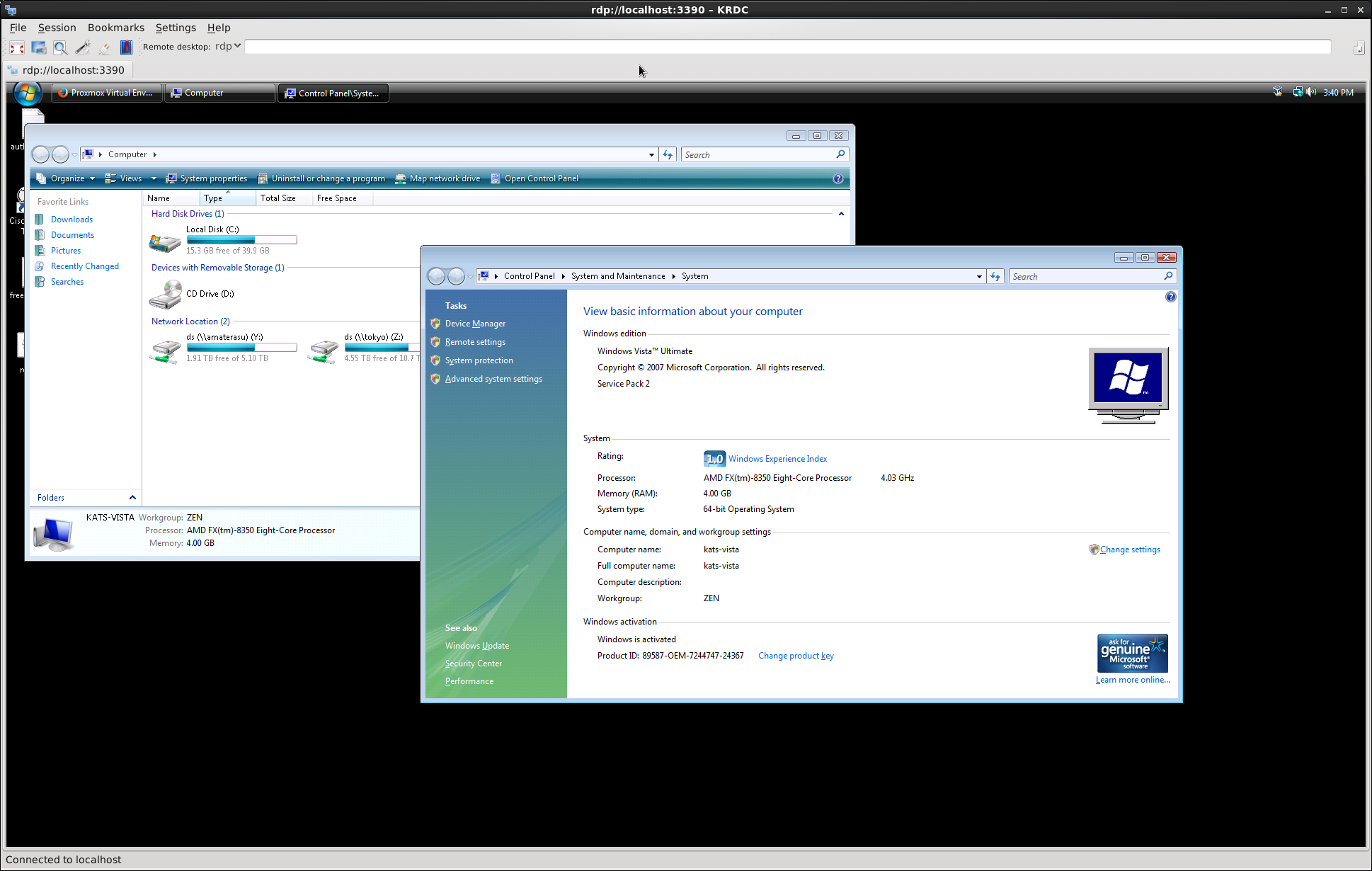Open Documents favorite link

(72, 235)
